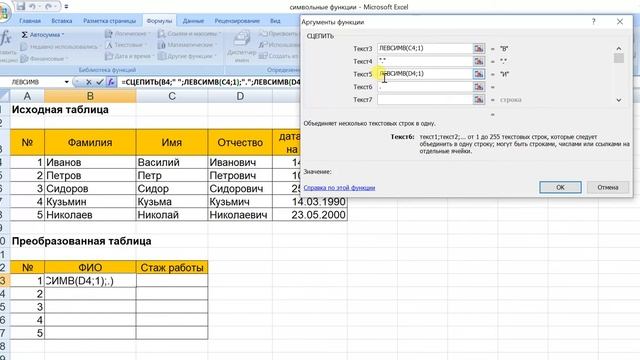Click the range selector icon for Текст6

coord(479,87)
